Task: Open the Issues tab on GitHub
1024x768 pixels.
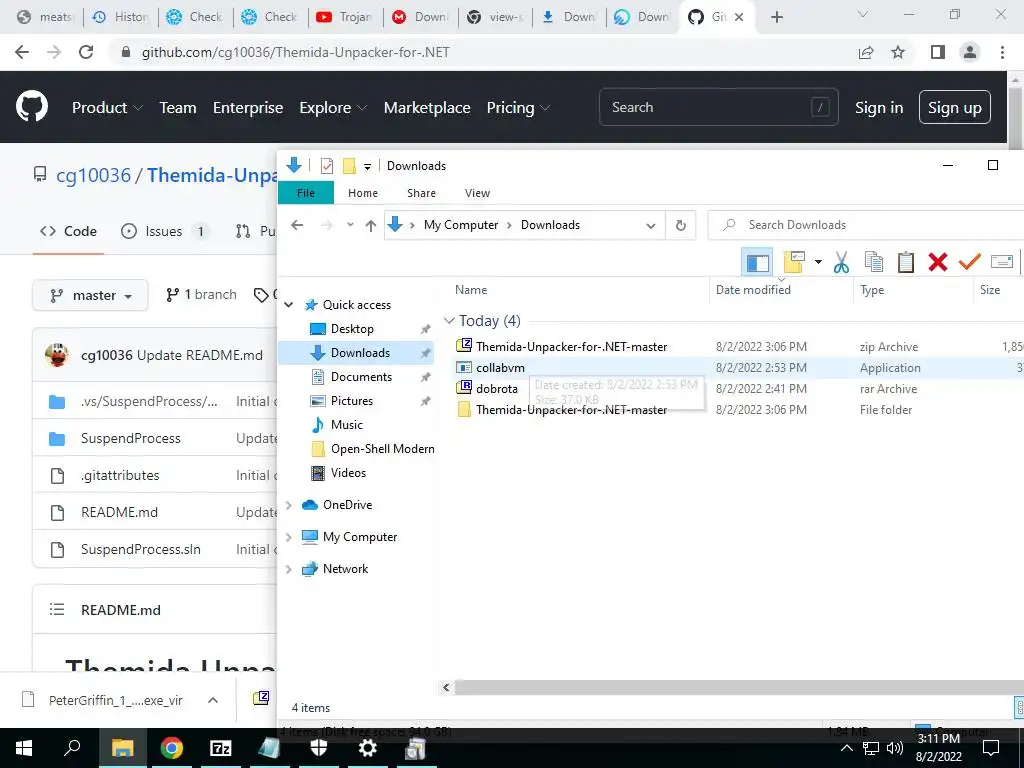Action: tap(165, 231)
